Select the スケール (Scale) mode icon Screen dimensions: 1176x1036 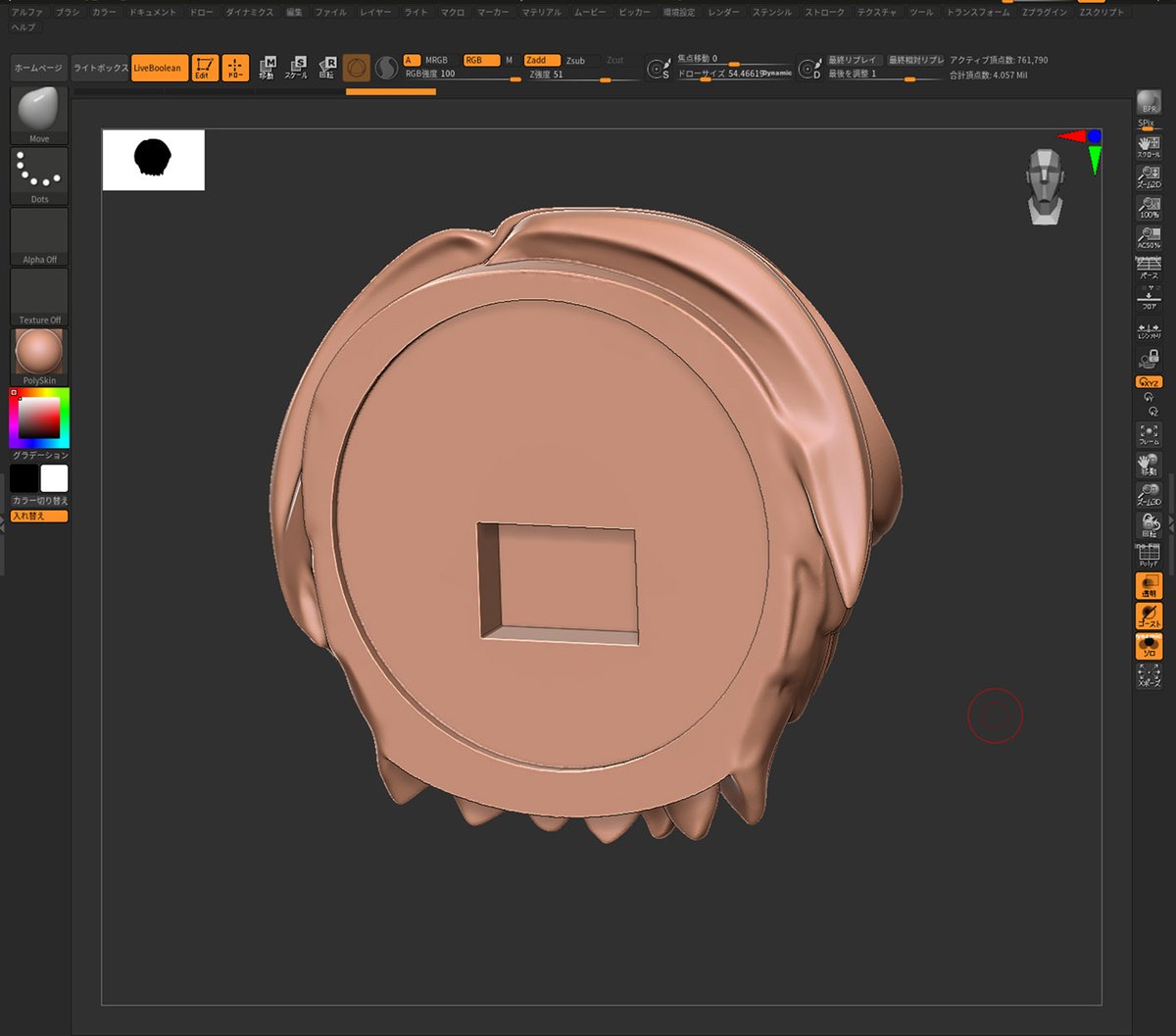click(x=296, y=68)
